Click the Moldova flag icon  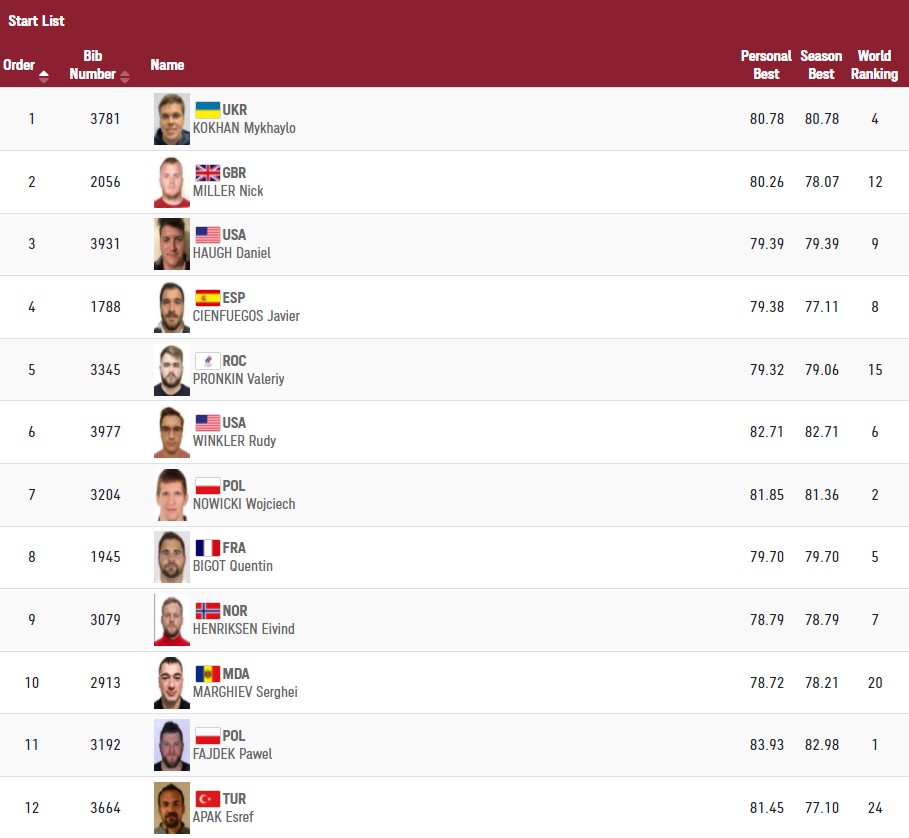(x=207, y=674)
